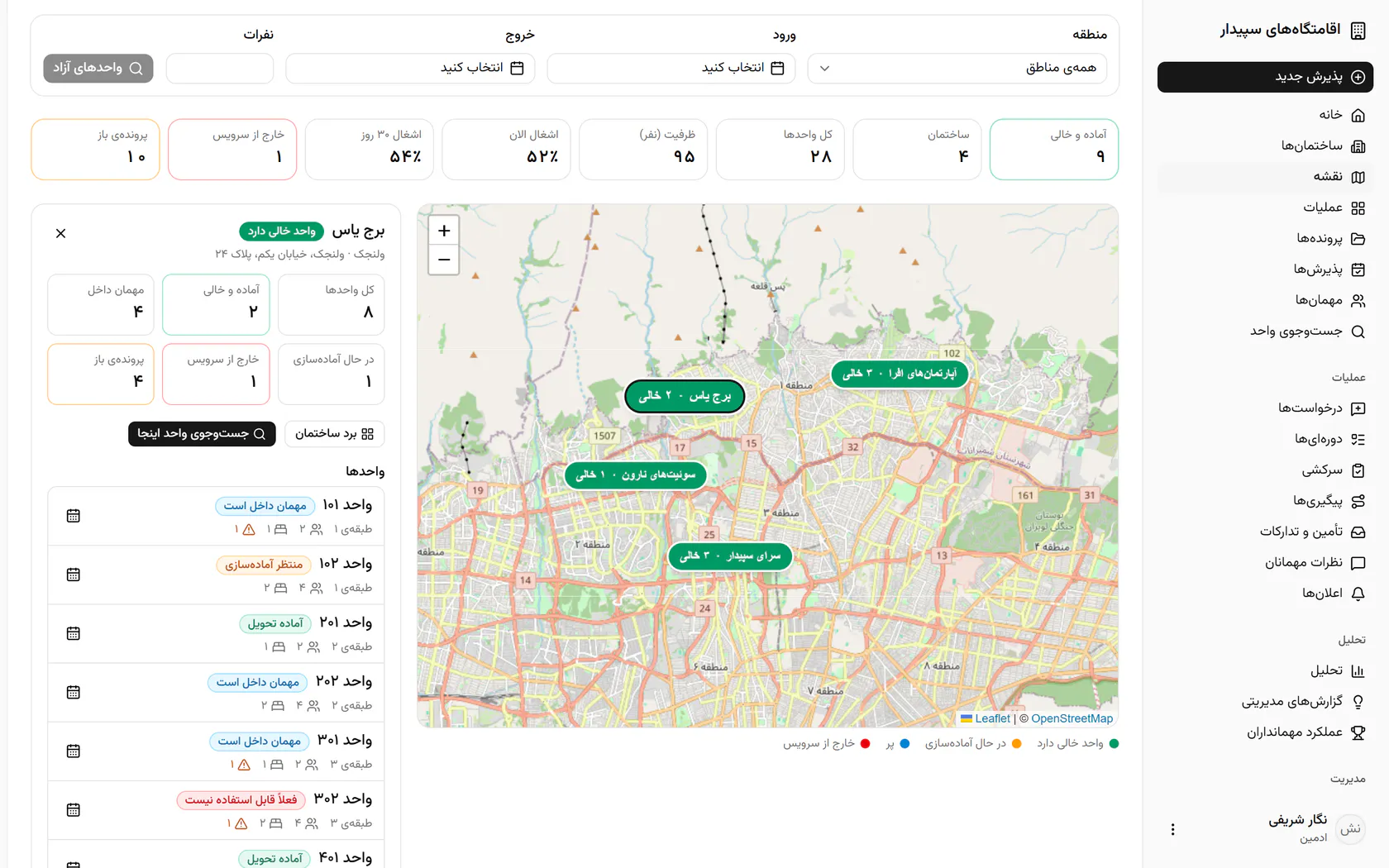Viewport: 1389px width, 868px height.
Task: Open ساختمان‌ها (Buildings) in the sidebar
Action: pos(1265,145)
